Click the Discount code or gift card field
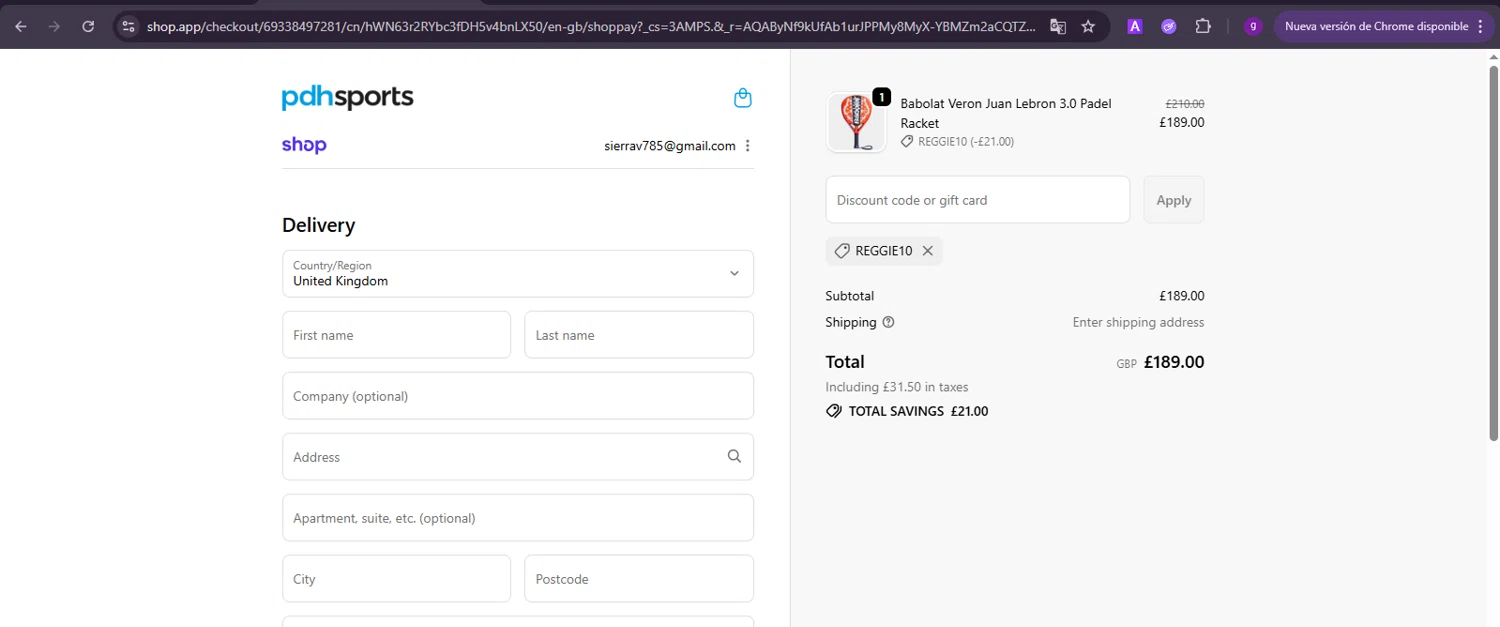The height and width of the screenshot is (627, 1500). point(977,200)
